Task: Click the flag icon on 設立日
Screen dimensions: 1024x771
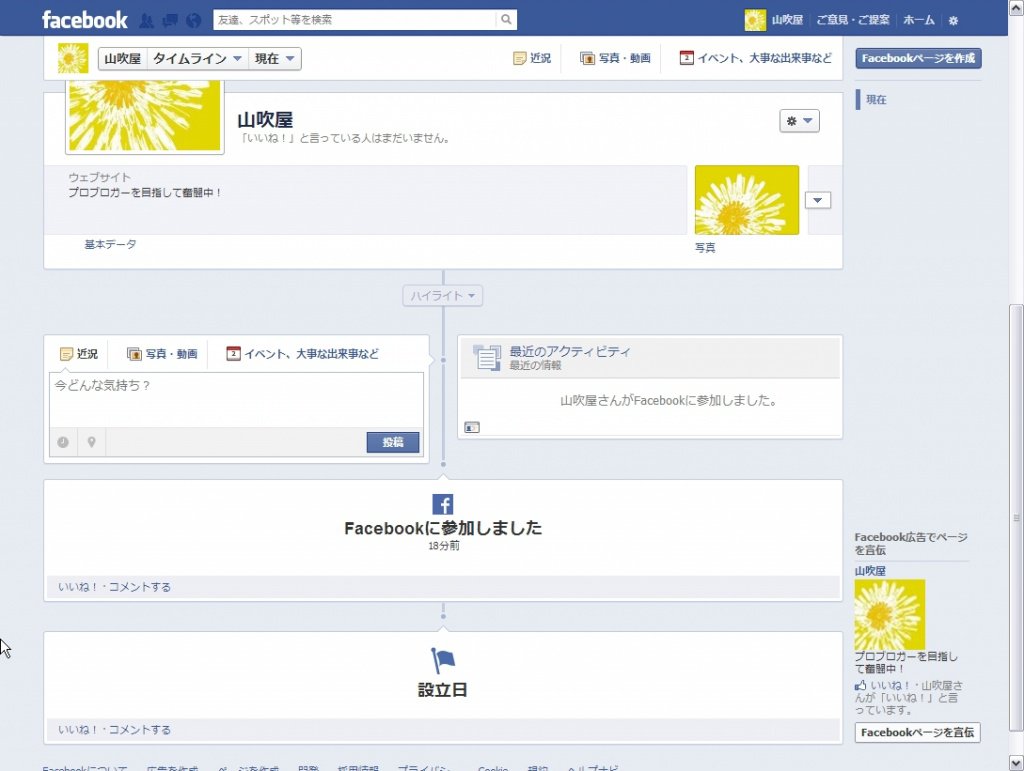Action: (x=443, y=660)
